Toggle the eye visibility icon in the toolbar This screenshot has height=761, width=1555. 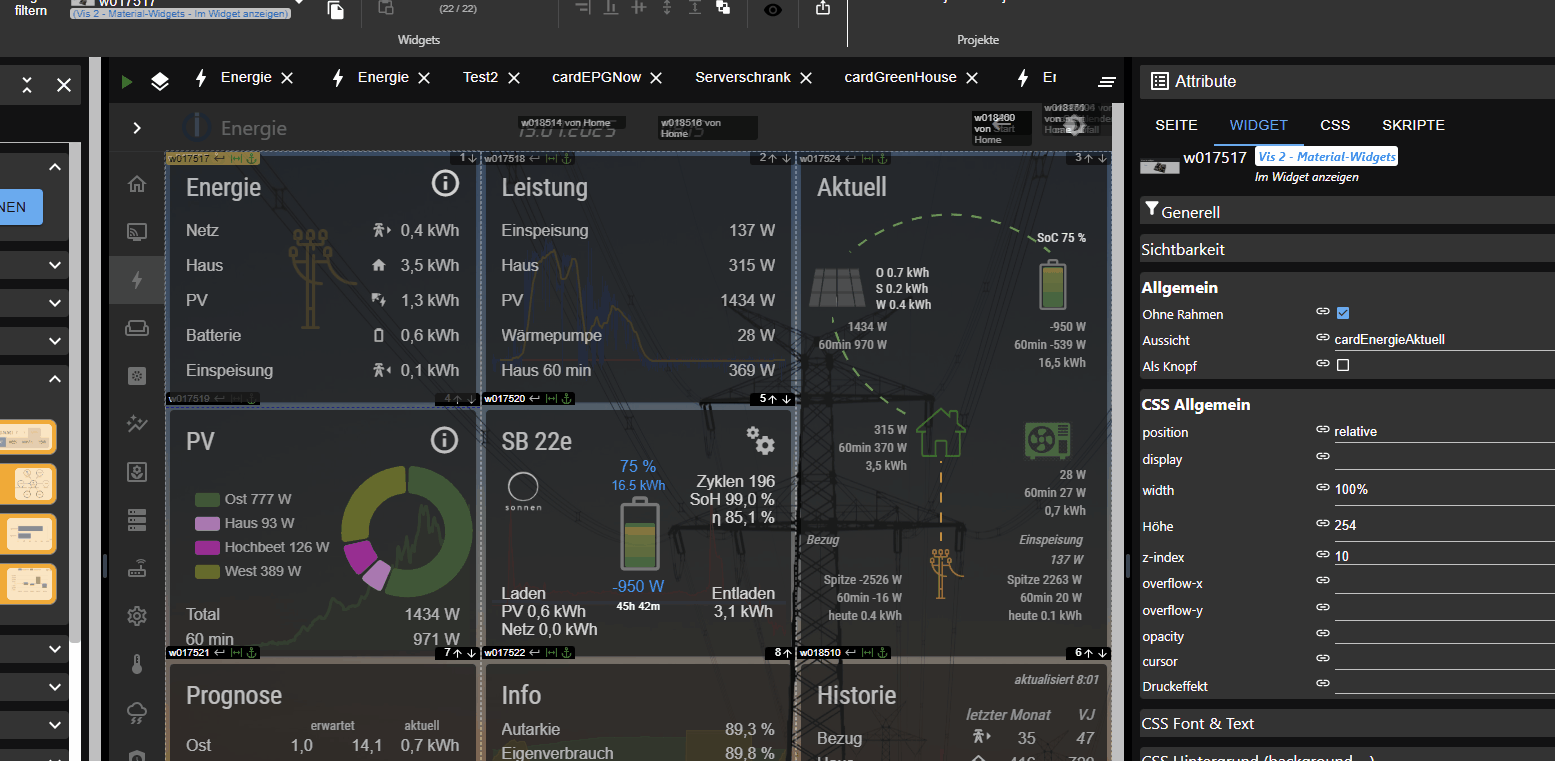[x=773, y=10]
